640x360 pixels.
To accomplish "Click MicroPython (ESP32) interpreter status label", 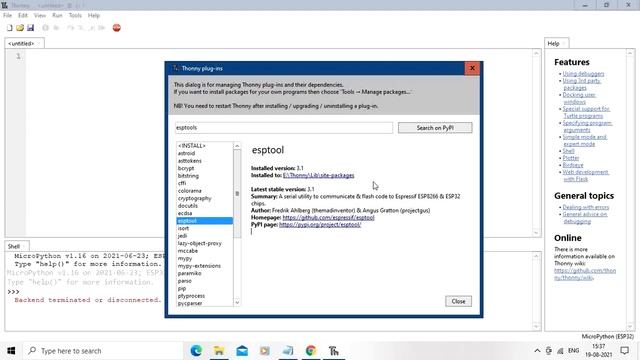I will point(607,336).
